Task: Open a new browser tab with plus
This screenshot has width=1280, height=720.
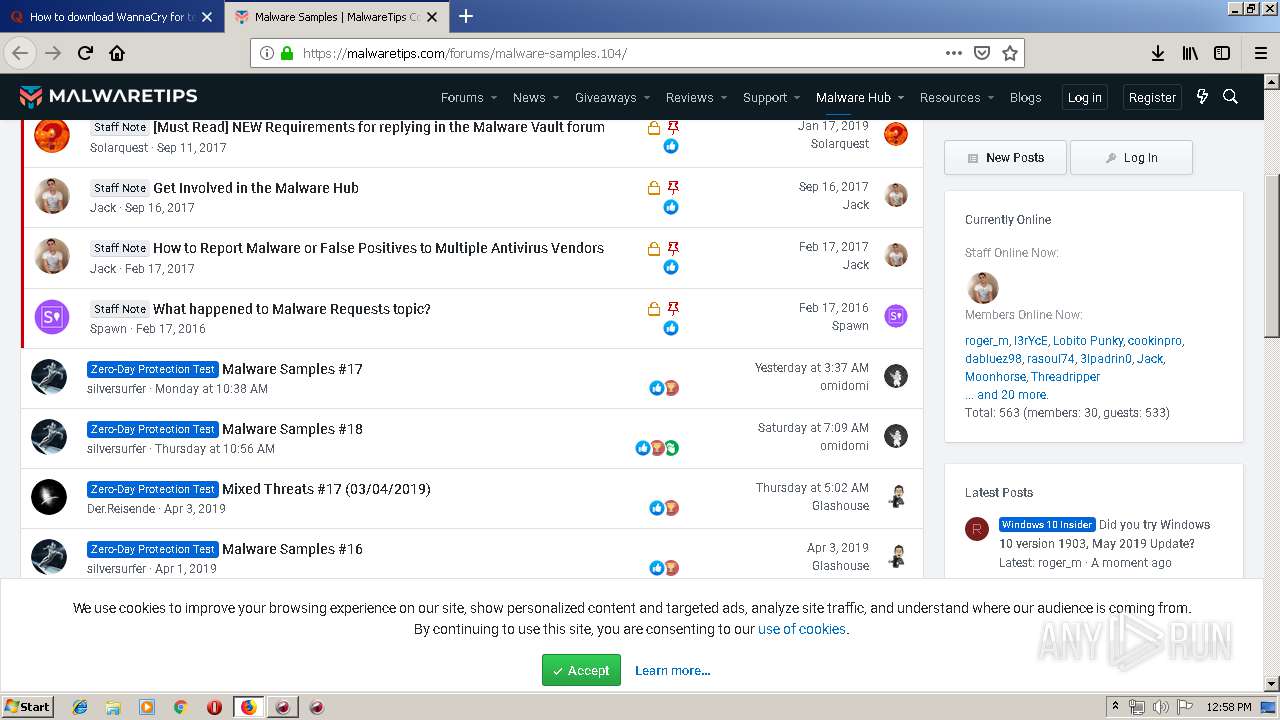Action: [x=465, y=16]
